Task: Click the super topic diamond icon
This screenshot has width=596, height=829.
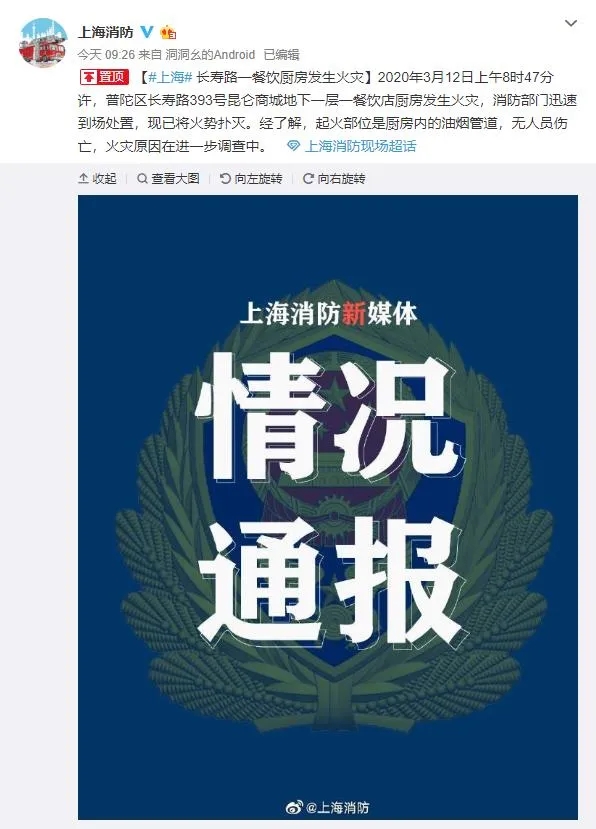Action: click(293, 146)
